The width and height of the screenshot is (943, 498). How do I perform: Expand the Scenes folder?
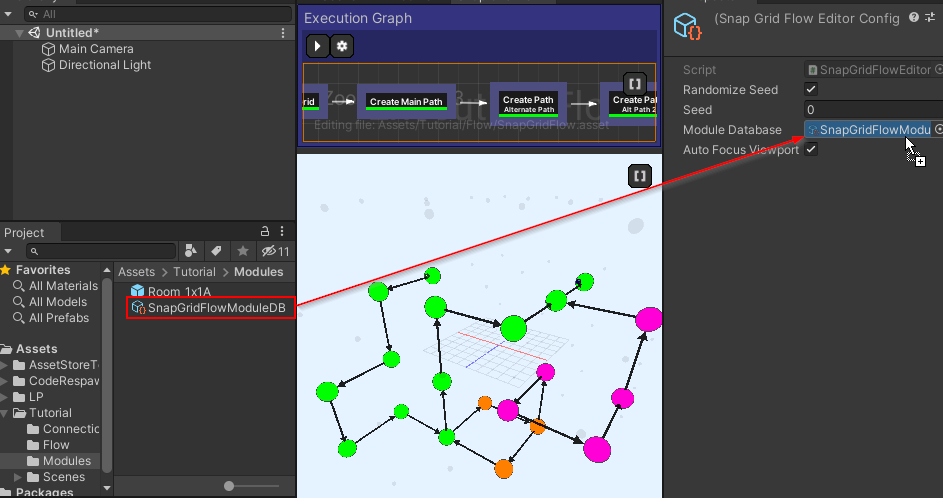(x=18, y=477)
